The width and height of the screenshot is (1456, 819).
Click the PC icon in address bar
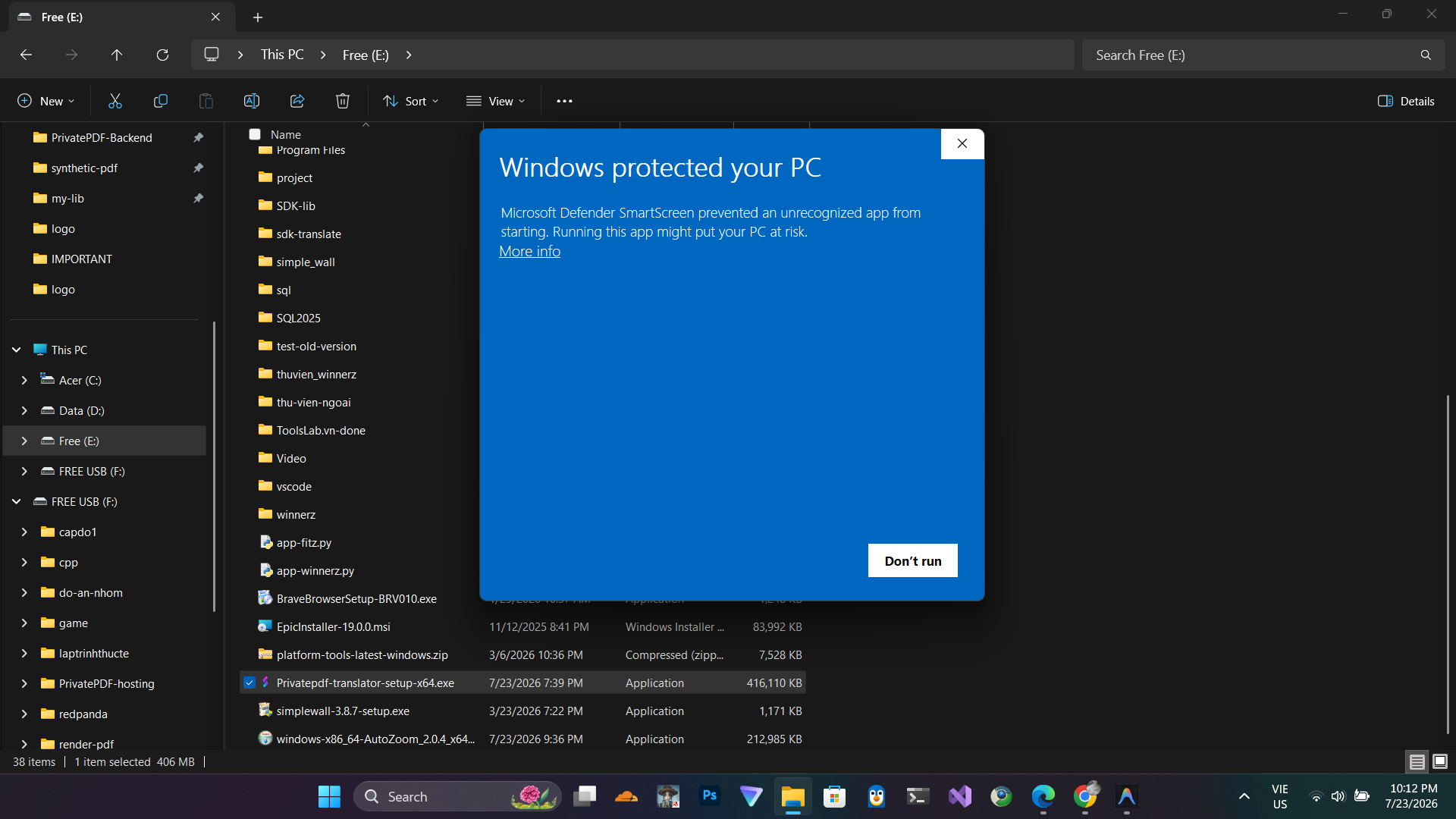(x=212, y=55)
